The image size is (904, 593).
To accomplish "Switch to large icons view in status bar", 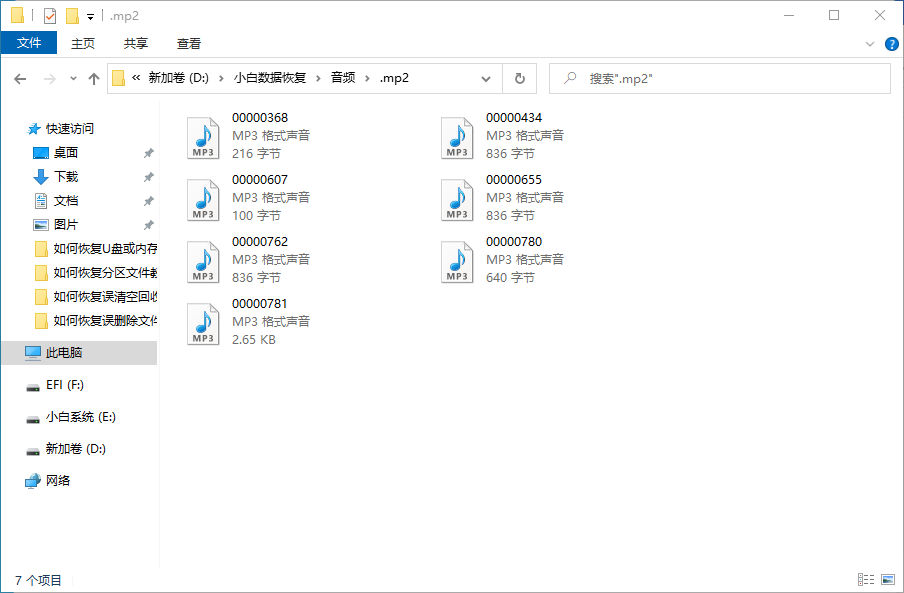I will [x=887, y=580].
